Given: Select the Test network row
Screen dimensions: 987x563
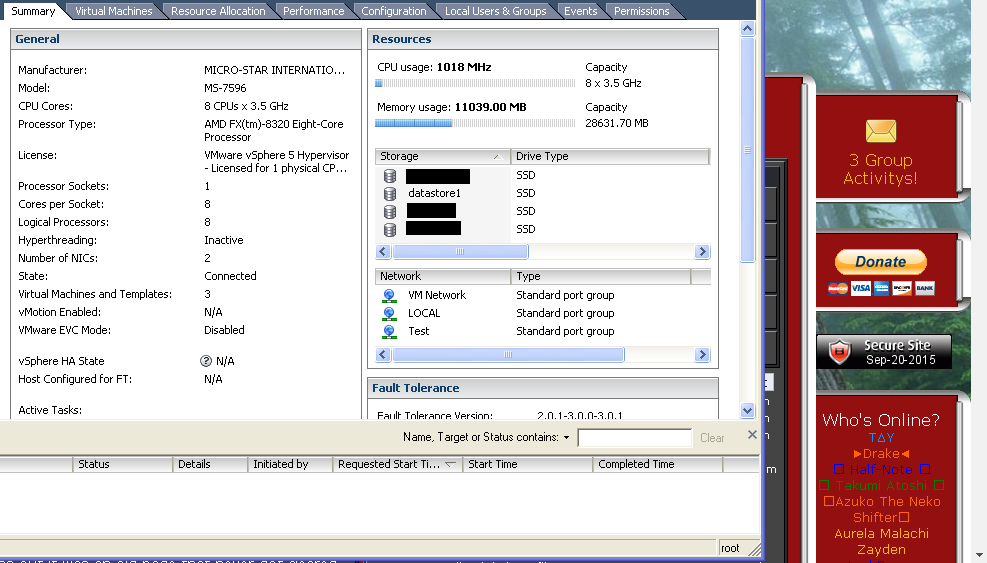Looking at the screenshot, I should tap(543, 331).
